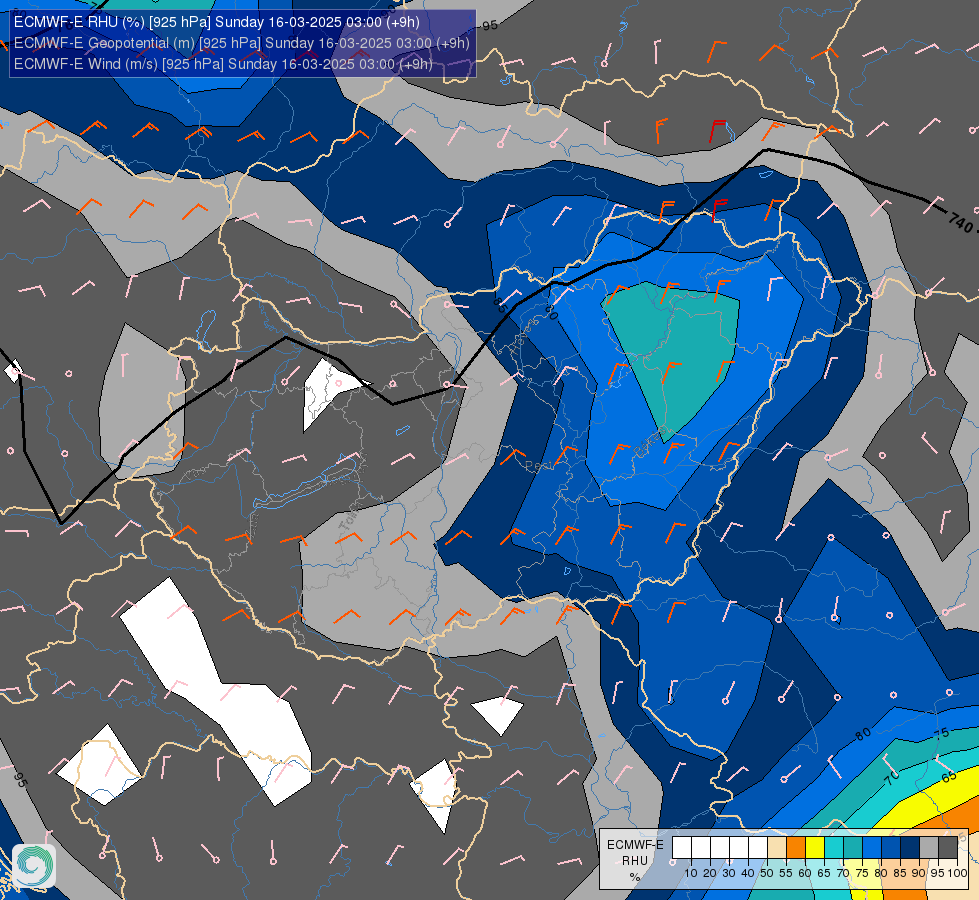
Task: Select the ECMWF-E Geopotential layer title line
Action: pos(242,43)
